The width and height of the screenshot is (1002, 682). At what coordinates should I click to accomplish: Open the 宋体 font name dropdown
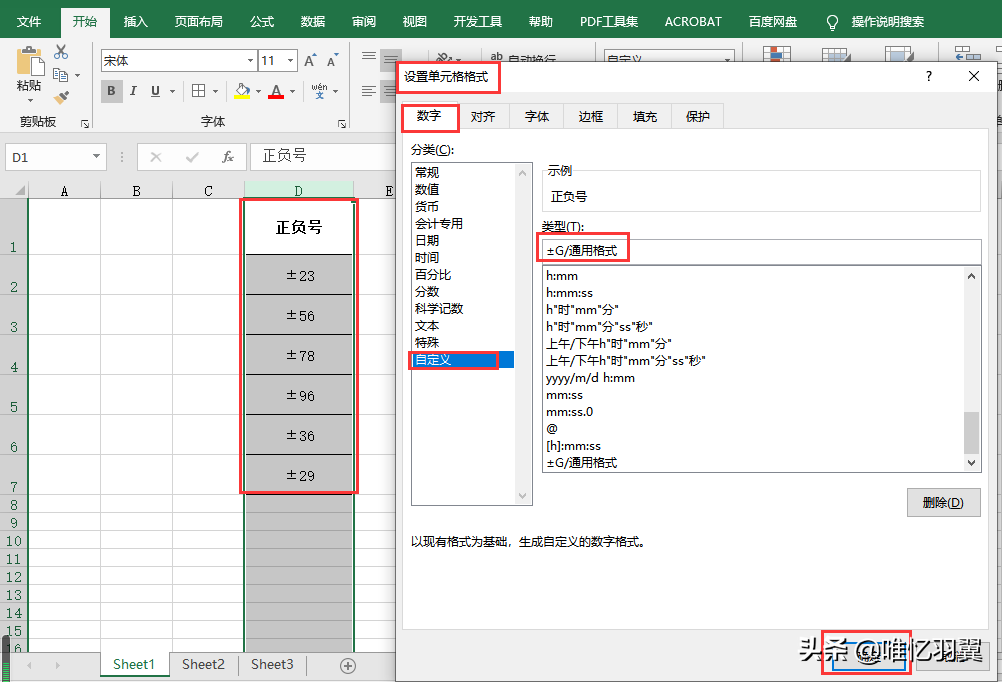click(250, 61)
